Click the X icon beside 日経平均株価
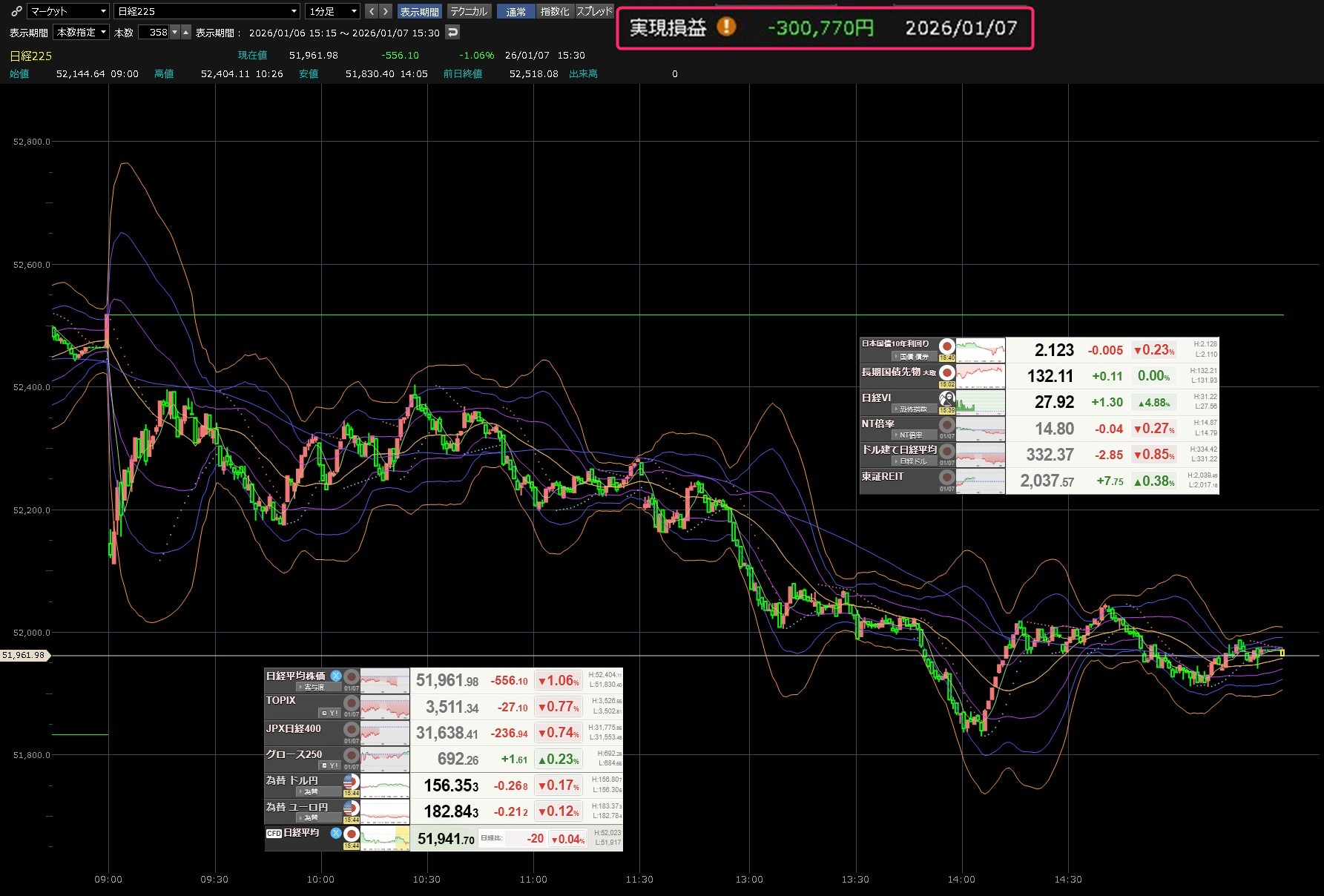1324x896 pixels. point(336,676)
